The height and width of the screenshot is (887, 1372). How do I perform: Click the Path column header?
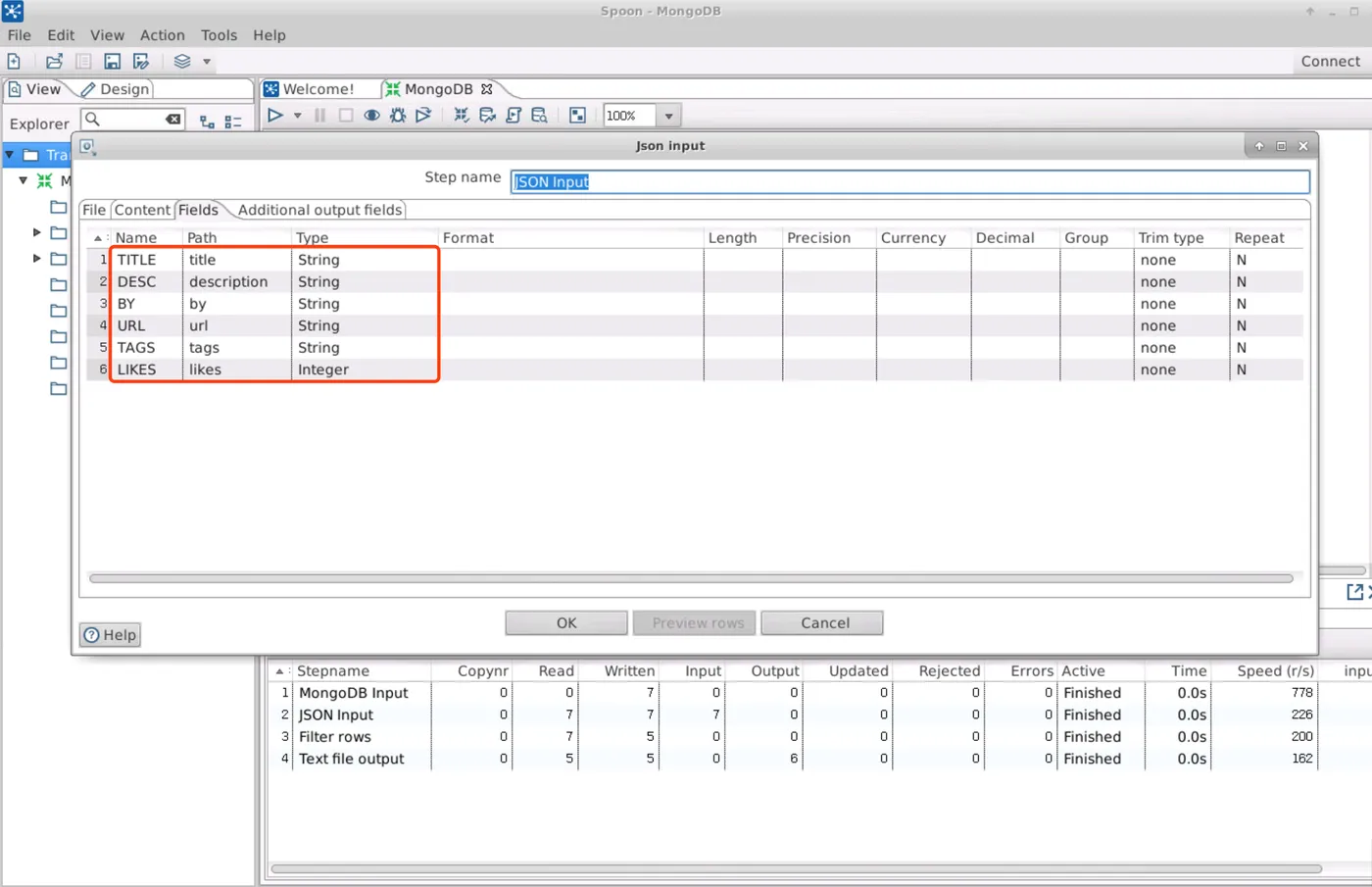point(237,238)
